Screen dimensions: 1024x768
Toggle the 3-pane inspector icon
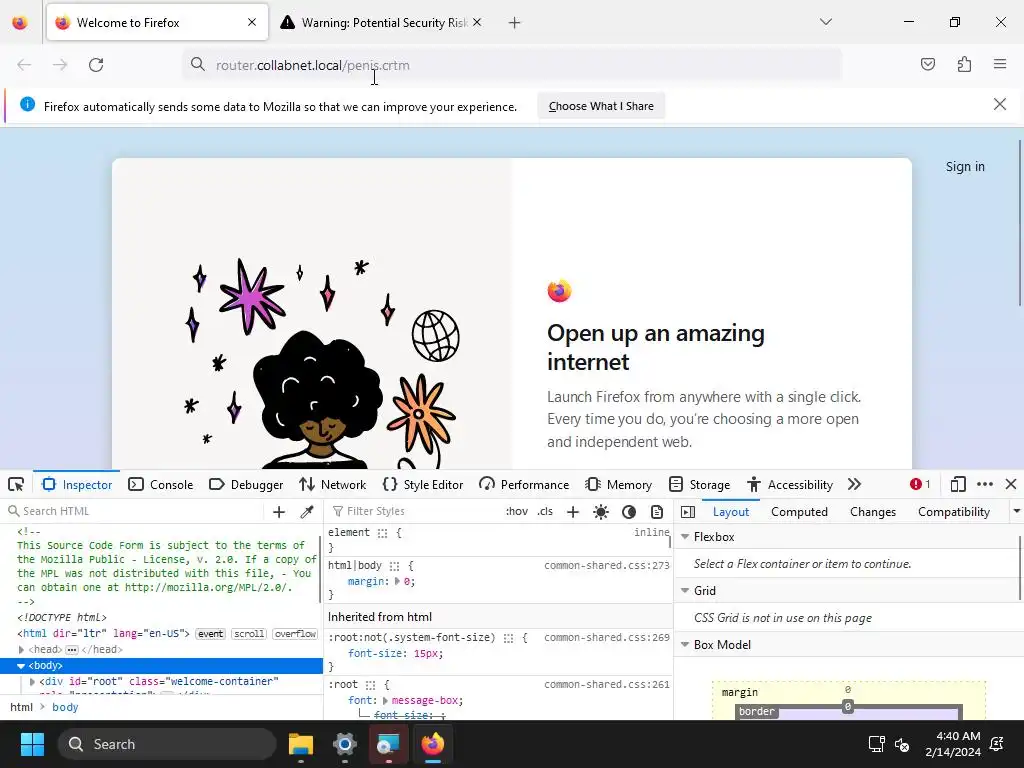coord(688,512)
